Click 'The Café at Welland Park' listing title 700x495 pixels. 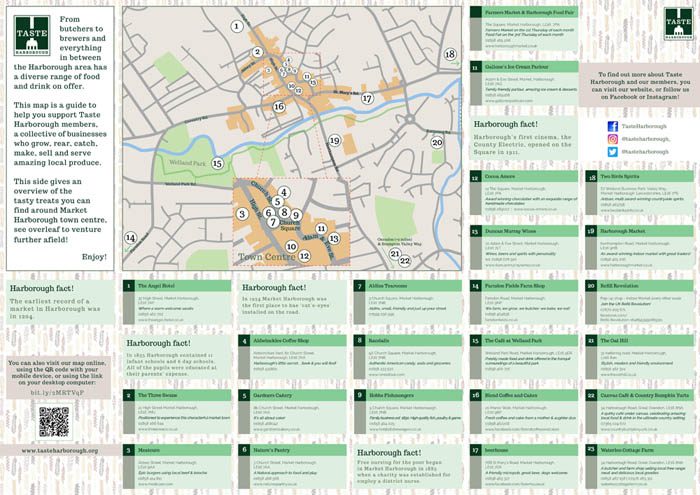(x=513, y=341)
